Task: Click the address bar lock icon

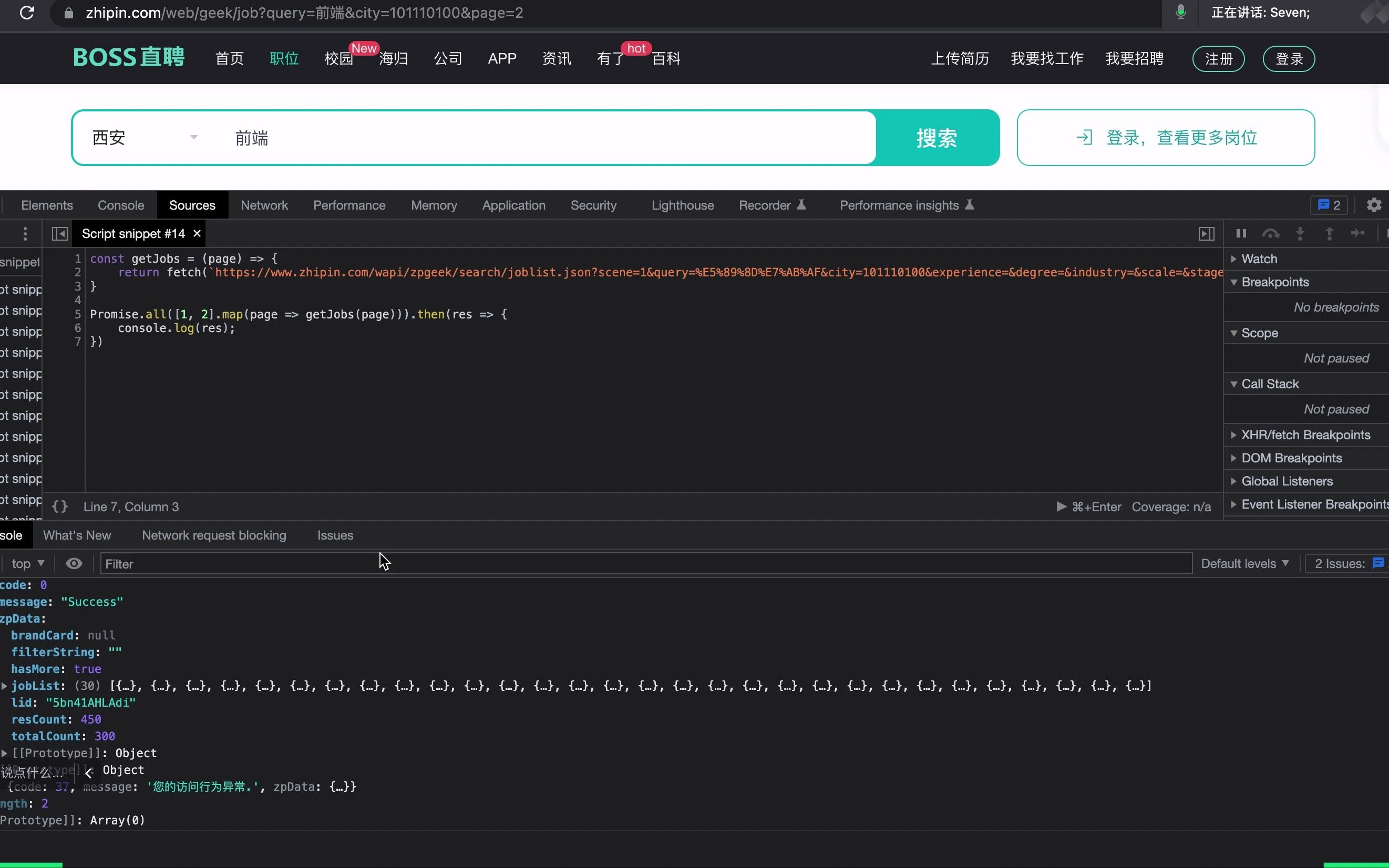Action: click(68, 13)
